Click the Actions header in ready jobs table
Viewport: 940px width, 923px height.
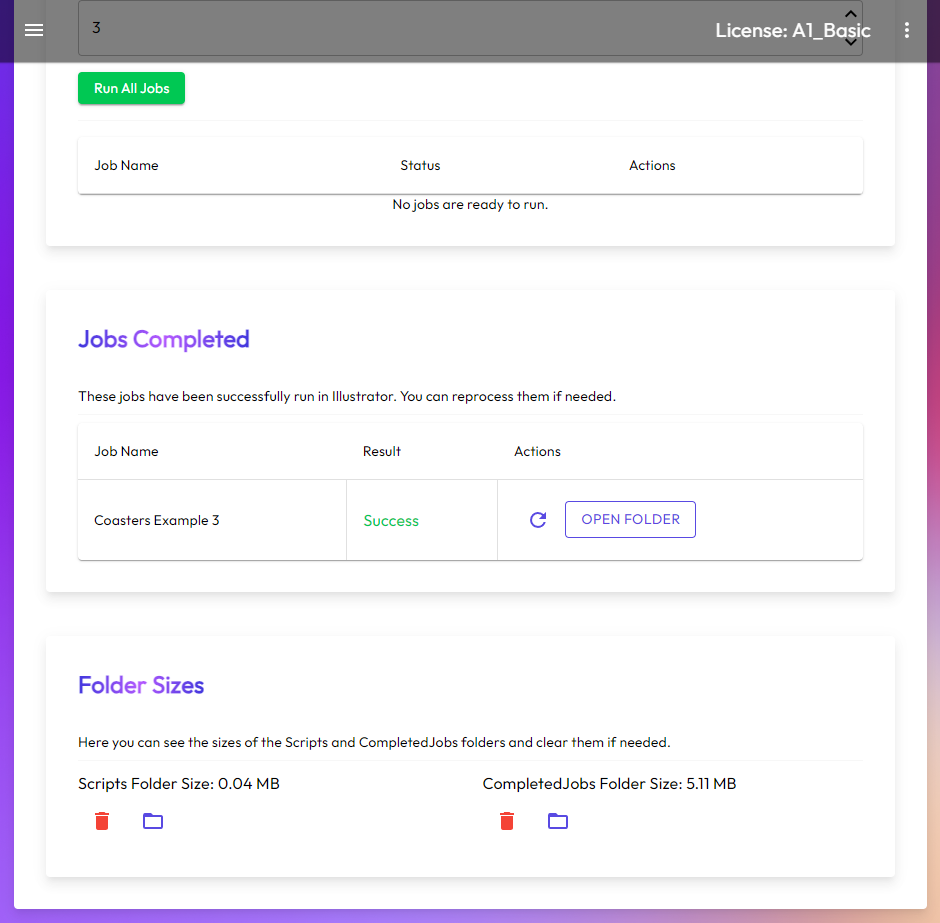pyautogui.click(x=652, y=165)
